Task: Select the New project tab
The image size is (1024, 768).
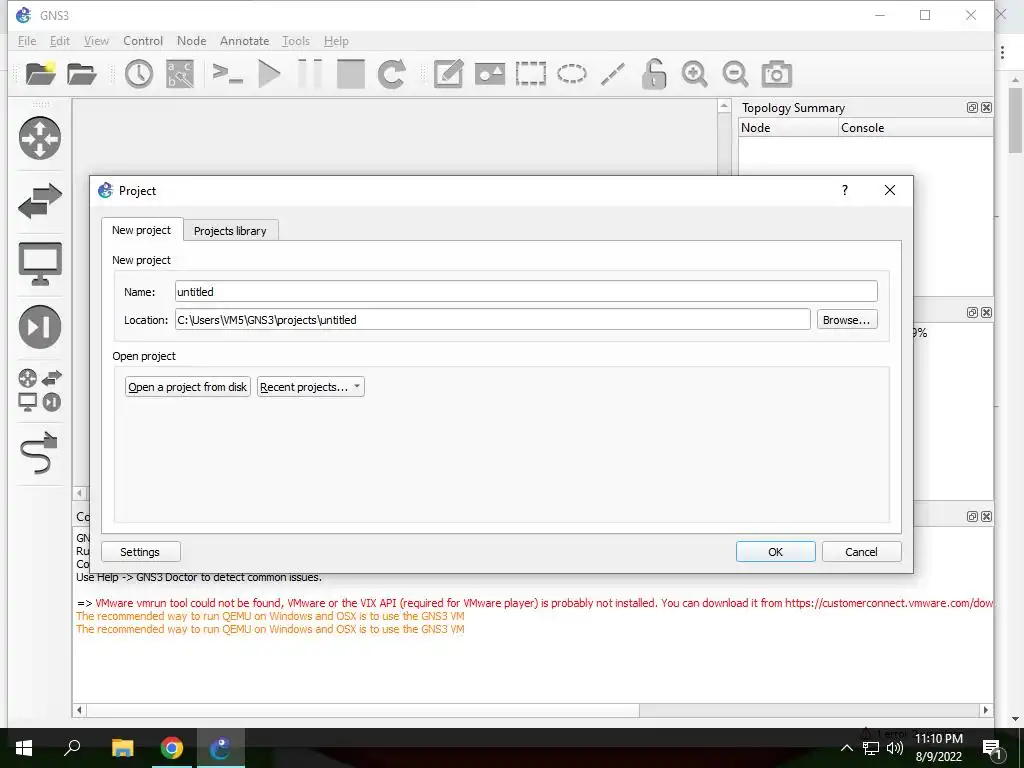Action: (x=141, y=230)
